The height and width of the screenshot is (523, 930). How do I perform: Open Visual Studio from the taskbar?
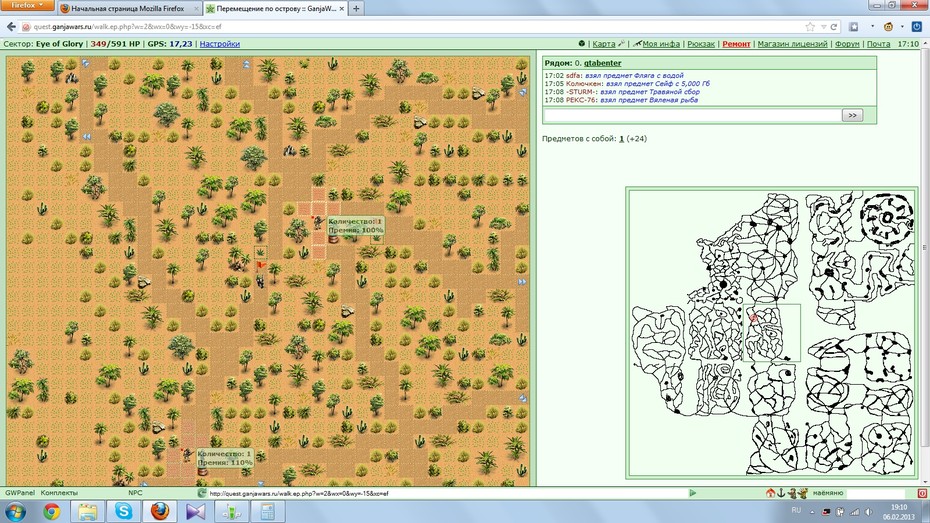point(195,511)
